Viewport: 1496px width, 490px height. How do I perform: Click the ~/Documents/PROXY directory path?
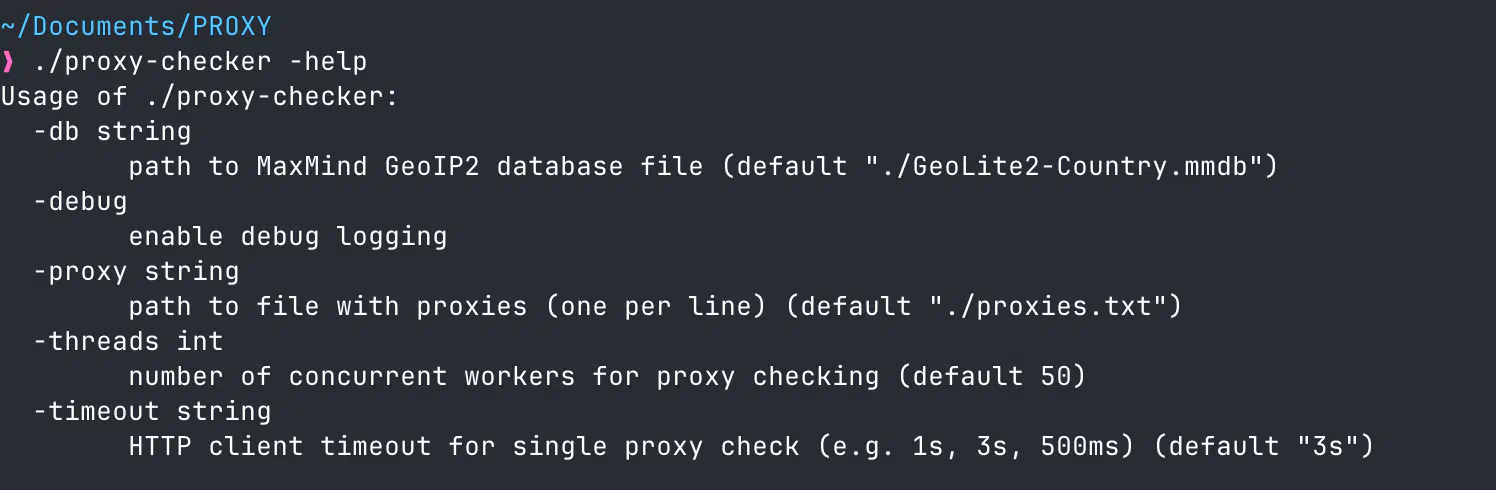point(136,26)
